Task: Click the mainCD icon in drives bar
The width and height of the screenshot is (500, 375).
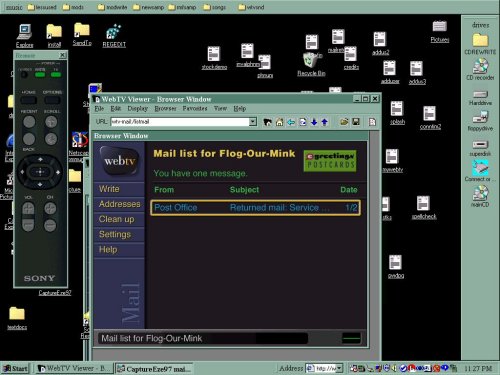Action: 480,196
